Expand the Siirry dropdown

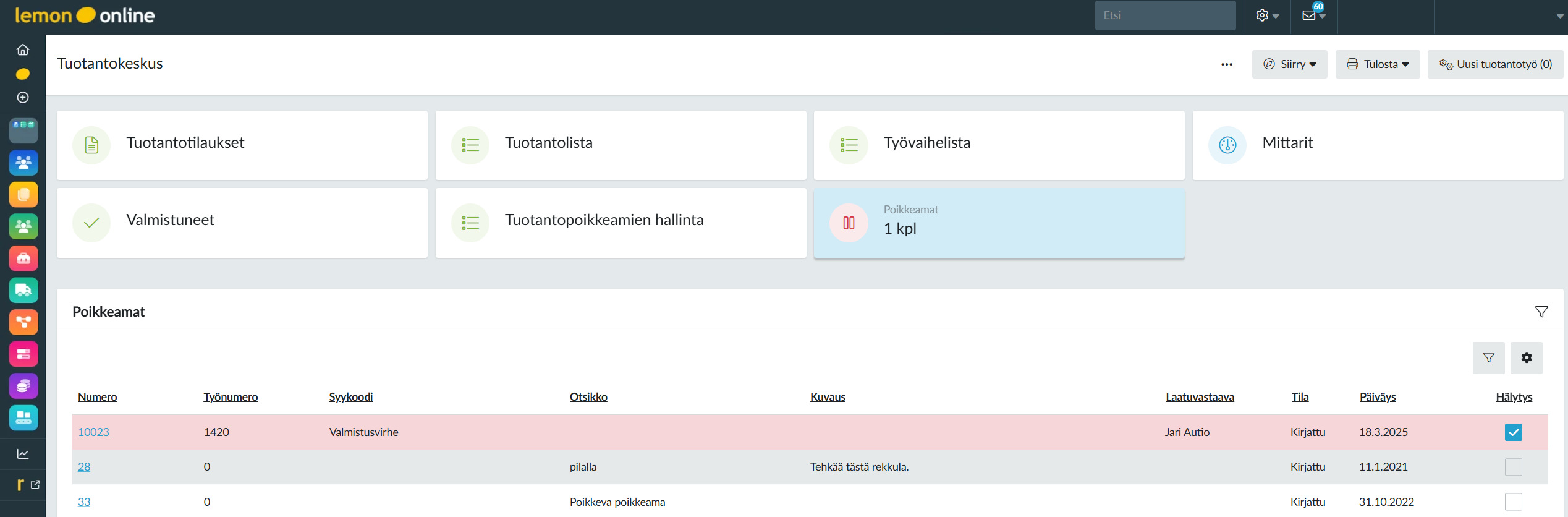[1289, 64]
